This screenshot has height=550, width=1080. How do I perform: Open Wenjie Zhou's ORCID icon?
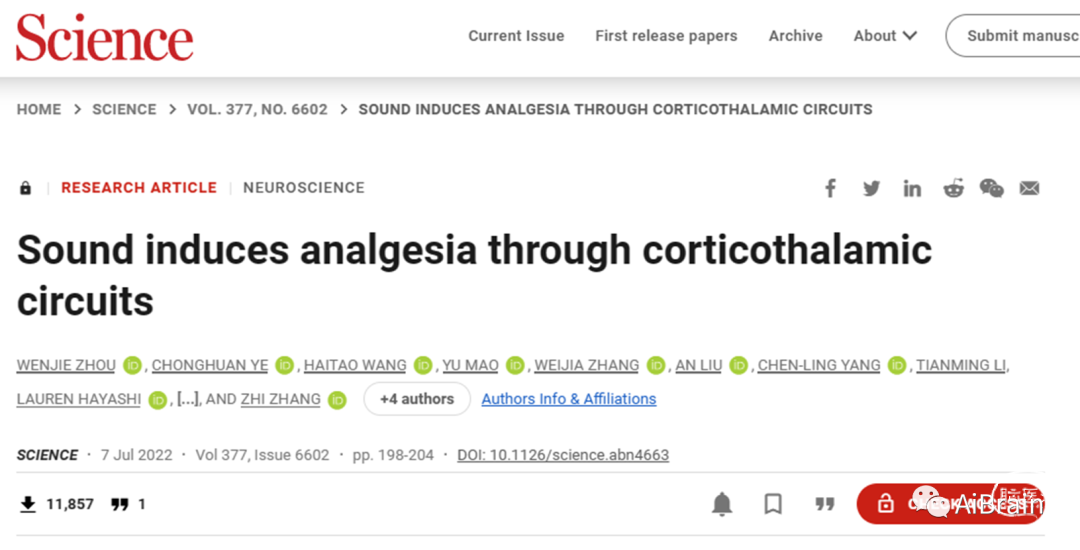[132, 366]
